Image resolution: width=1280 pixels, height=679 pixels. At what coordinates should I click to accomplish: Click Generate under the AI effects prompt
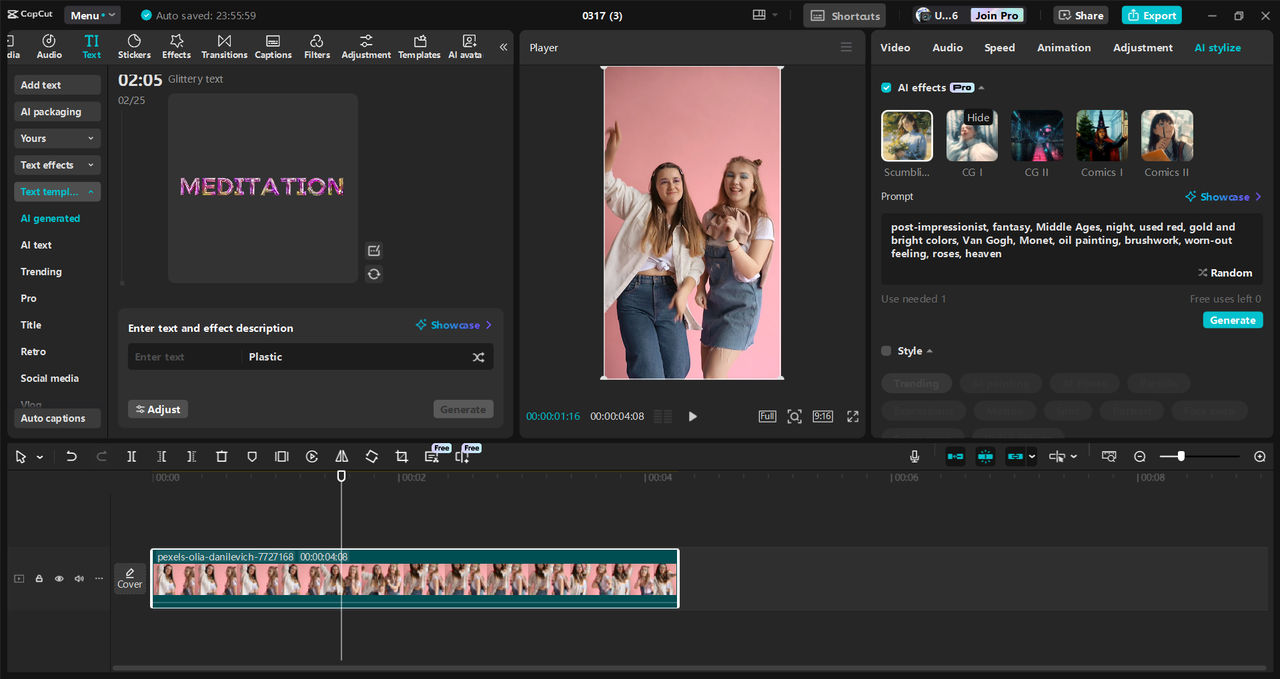[x=1232, y=320]
